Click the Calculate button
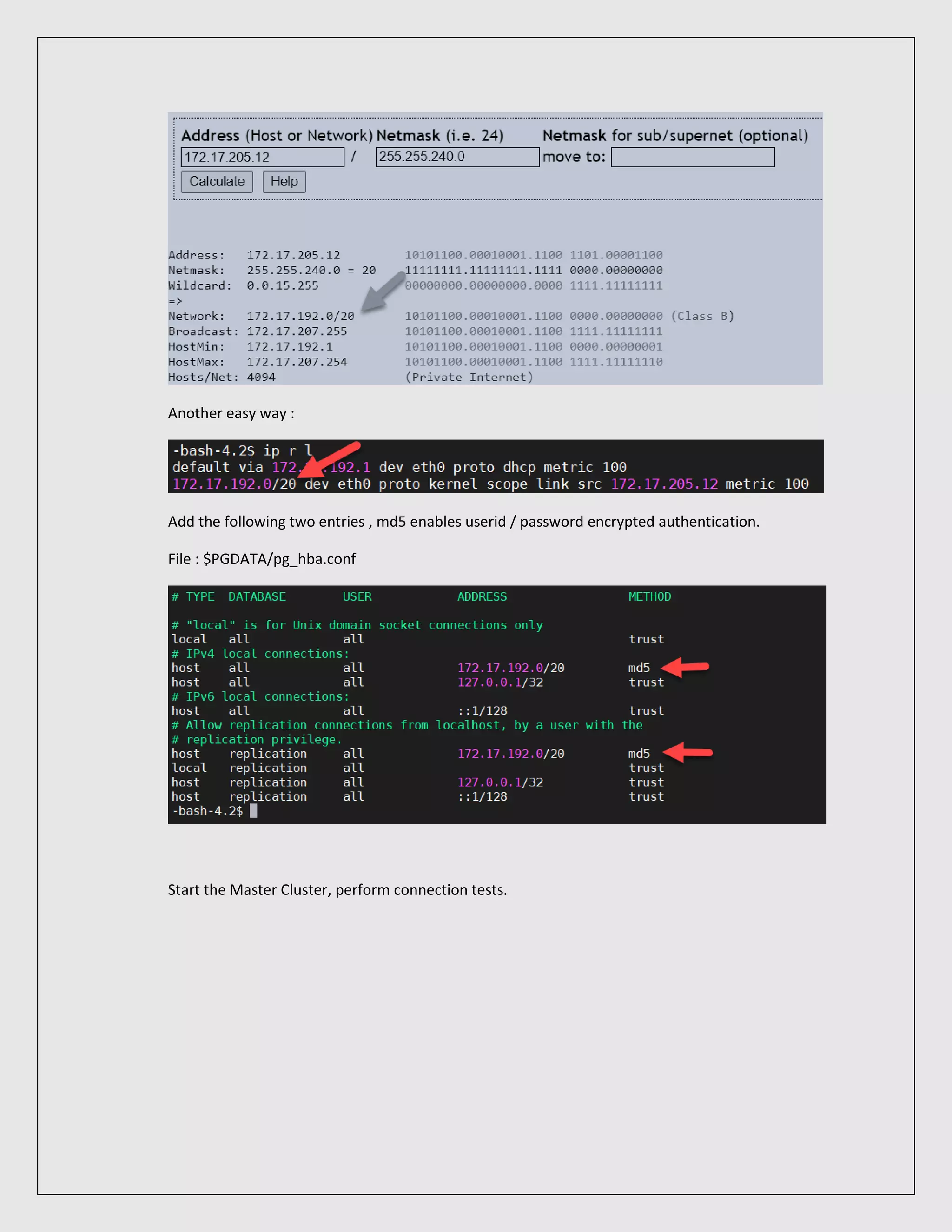This screenshot has height=1232, width=952. pos(217,182)
